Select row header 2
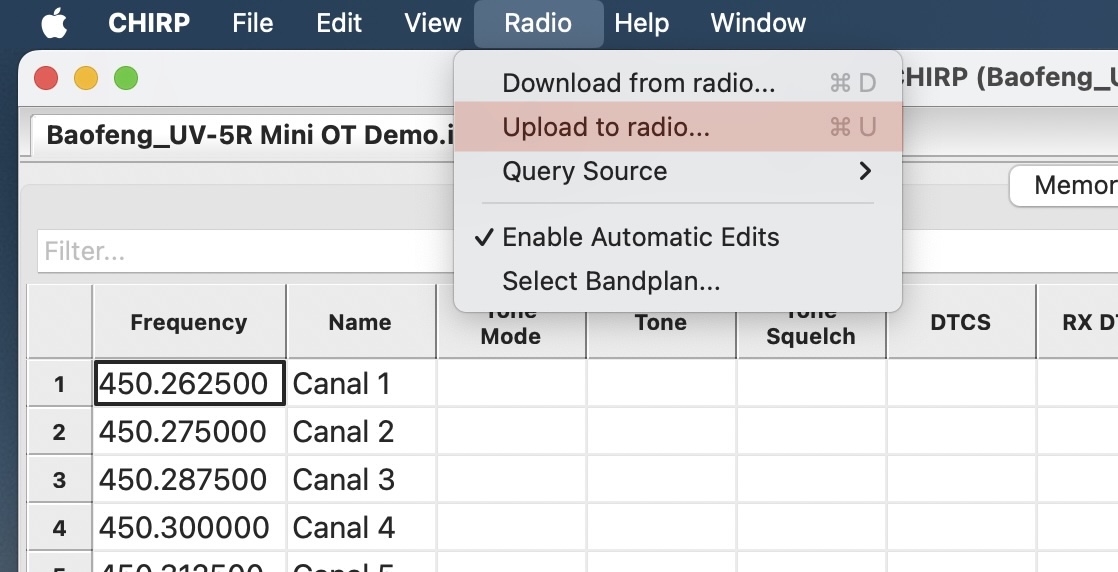This screenshot has height=572, width=1118. click(x=59, y=431)
